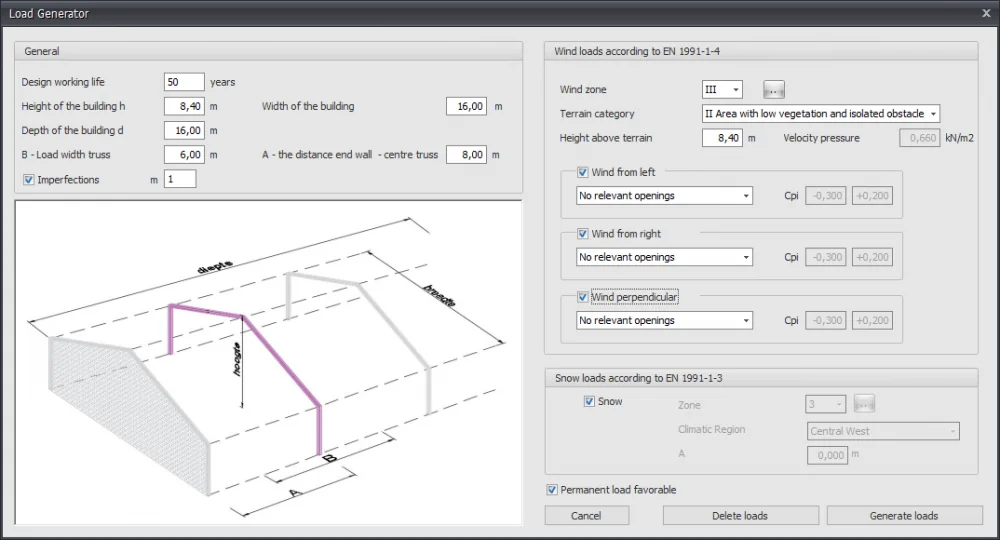Toggle the Imperfections checkbox

click(x=29, y=180)
